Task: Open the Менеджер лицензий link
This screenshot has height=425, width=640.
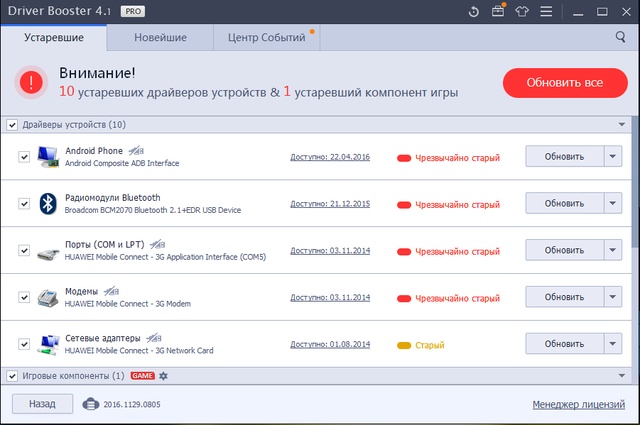Action: pyautogui.click(x=578, y=405)
